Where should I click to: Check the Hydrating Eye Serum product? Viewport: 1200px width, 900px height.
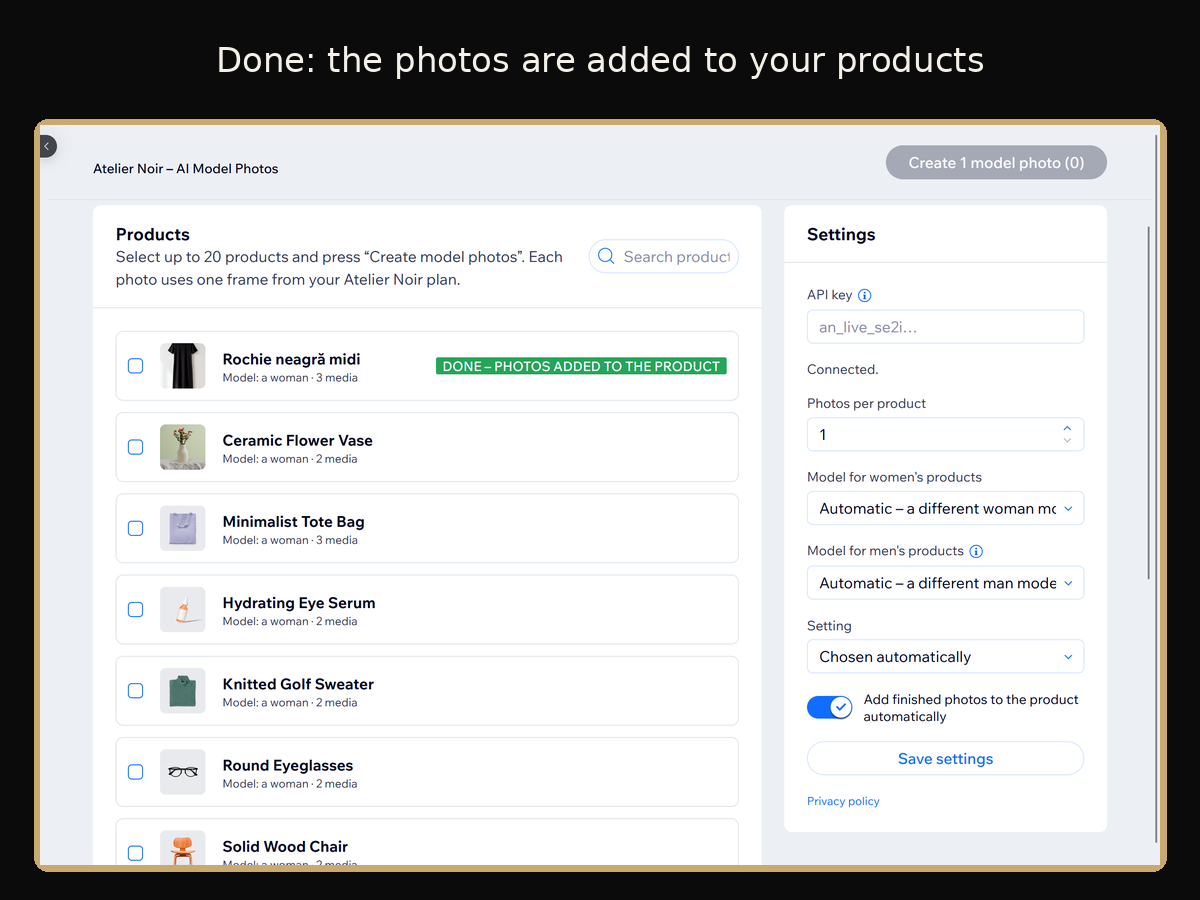[136, 609]
